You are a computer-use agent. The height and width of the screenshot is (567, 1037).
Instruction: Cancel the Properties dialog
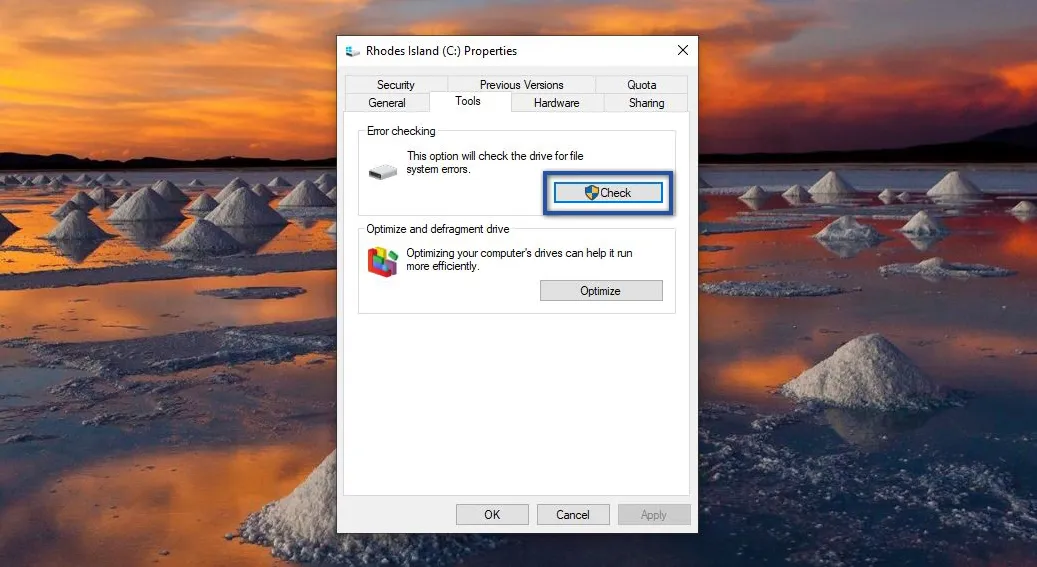coord(573,515)
